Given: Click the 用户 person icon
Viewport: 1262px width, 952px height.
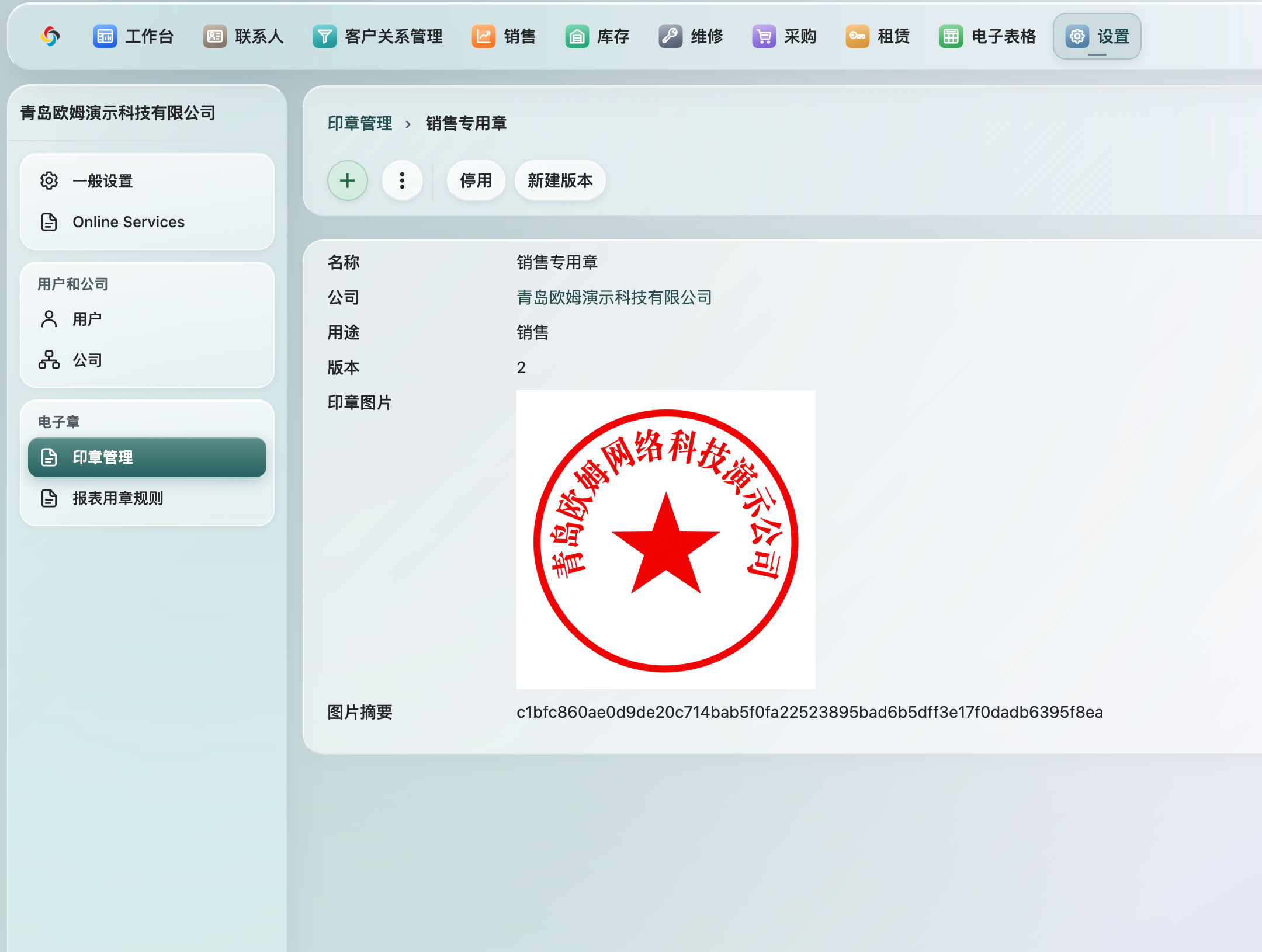Looking at the screenshot, I should point(49,319).
